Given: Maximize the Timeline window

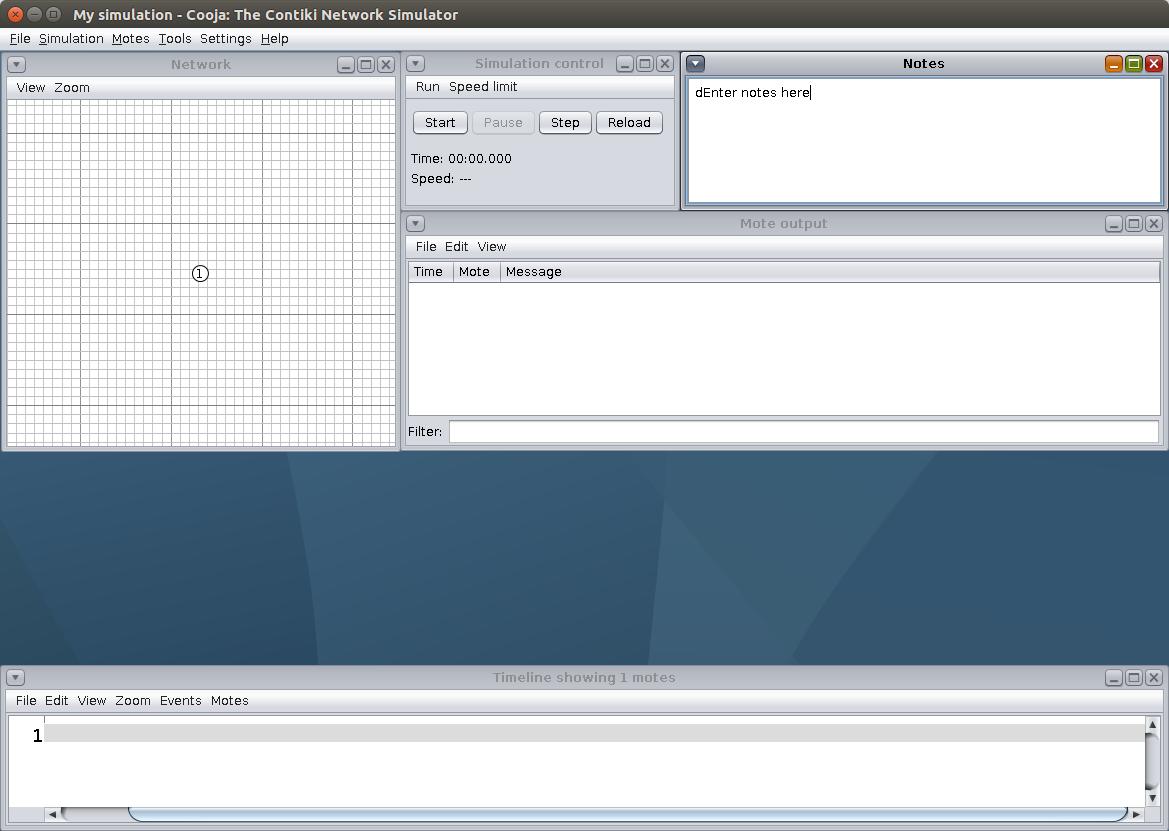Looking at the screenshot, I should [1134, 677].
